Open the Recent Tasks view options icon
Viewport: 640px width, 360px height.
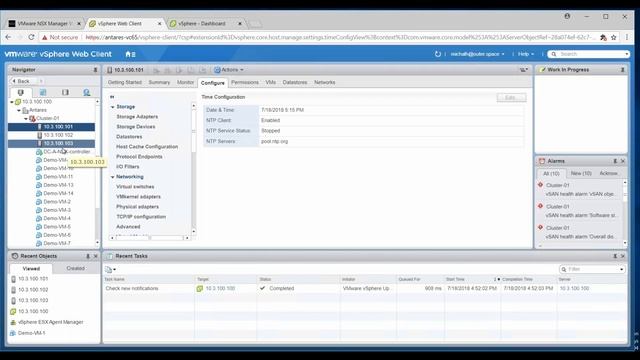[110, 269]
